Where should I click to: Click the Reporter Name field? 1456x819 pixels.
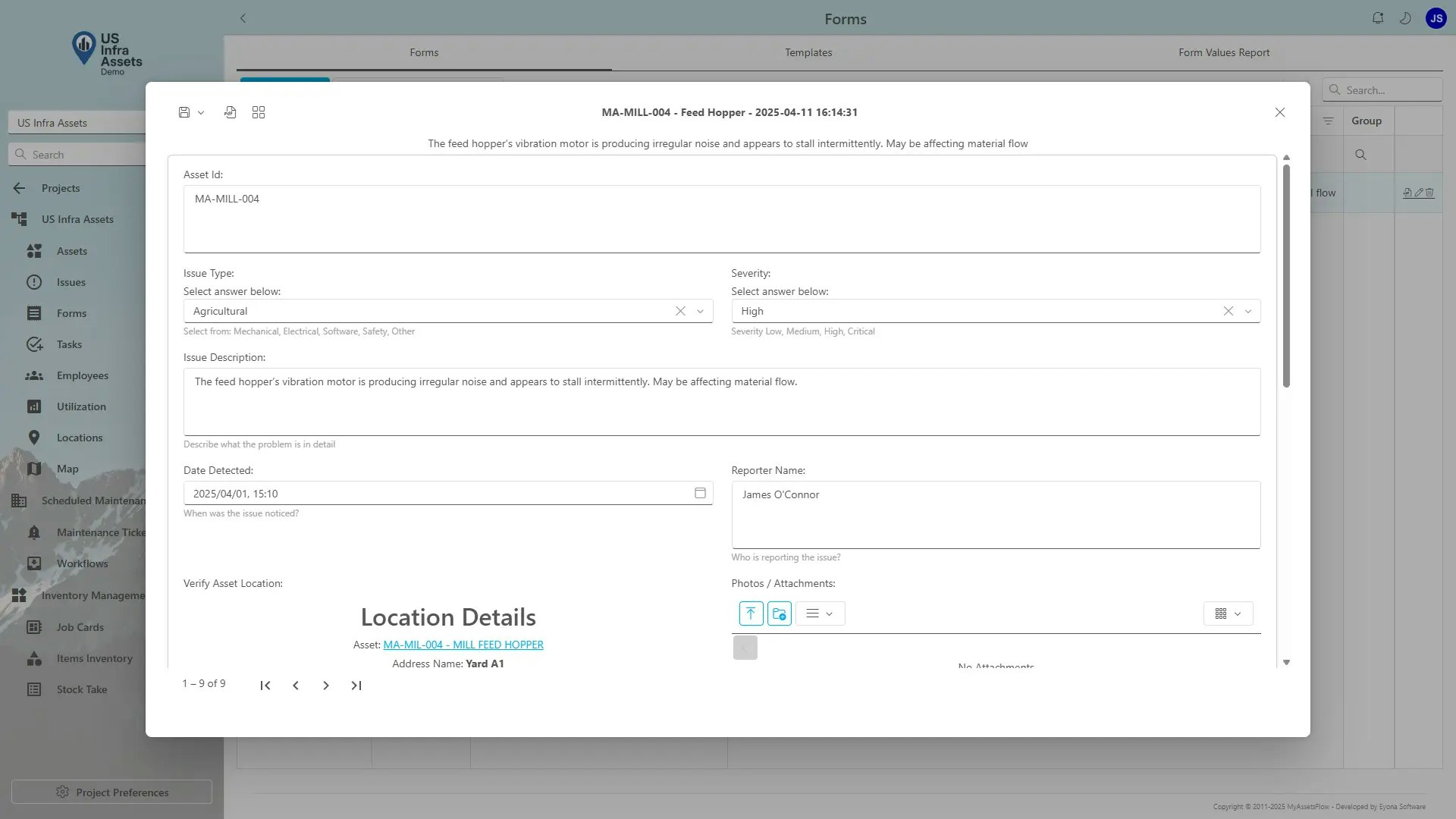click(x=996, y=515)
